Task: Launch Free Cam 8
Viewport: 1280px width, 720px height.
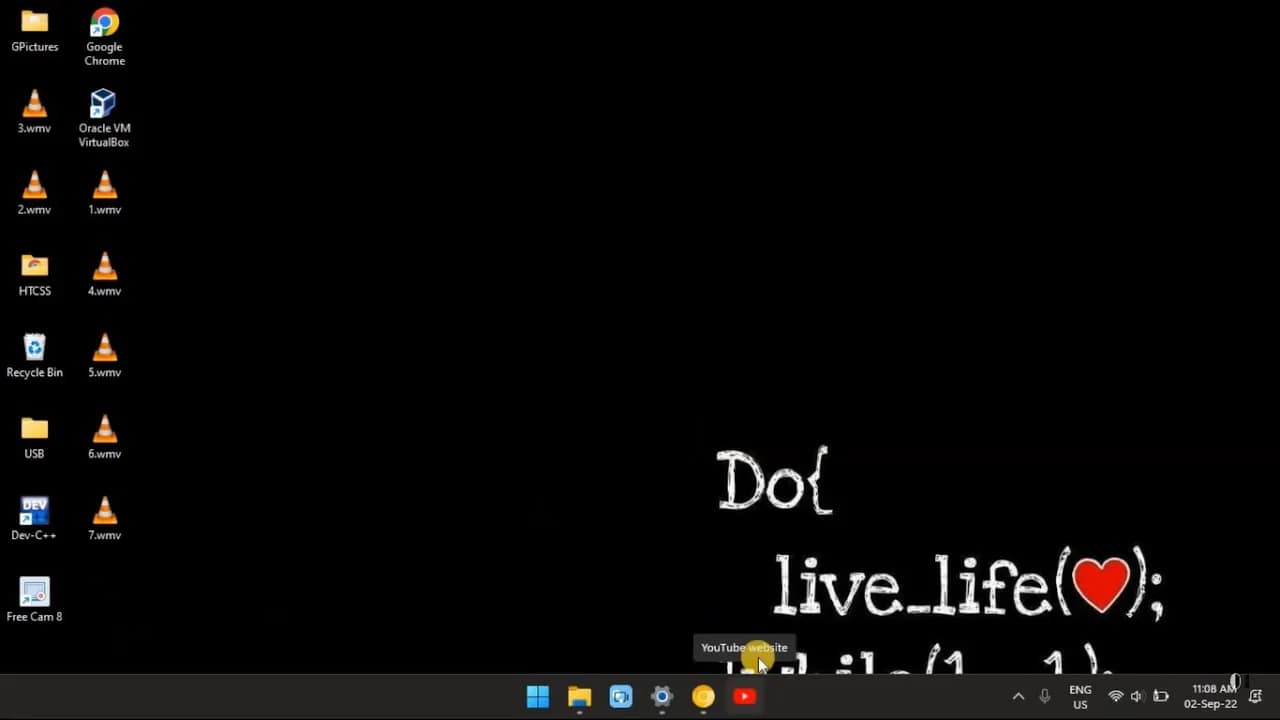Action: coord(34,591)
